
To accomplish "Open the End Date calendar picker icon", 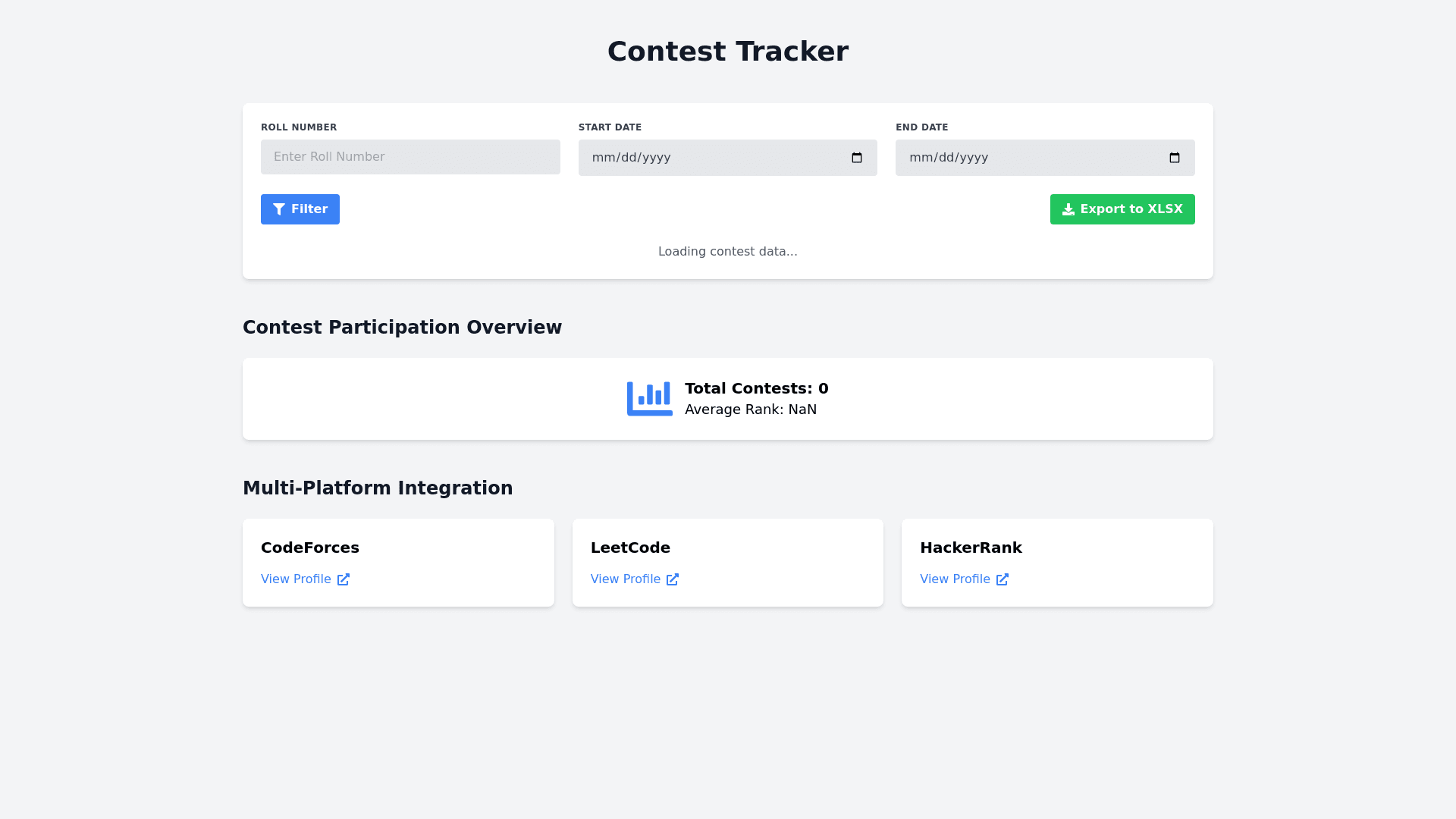I will (x=1174, y=158).
